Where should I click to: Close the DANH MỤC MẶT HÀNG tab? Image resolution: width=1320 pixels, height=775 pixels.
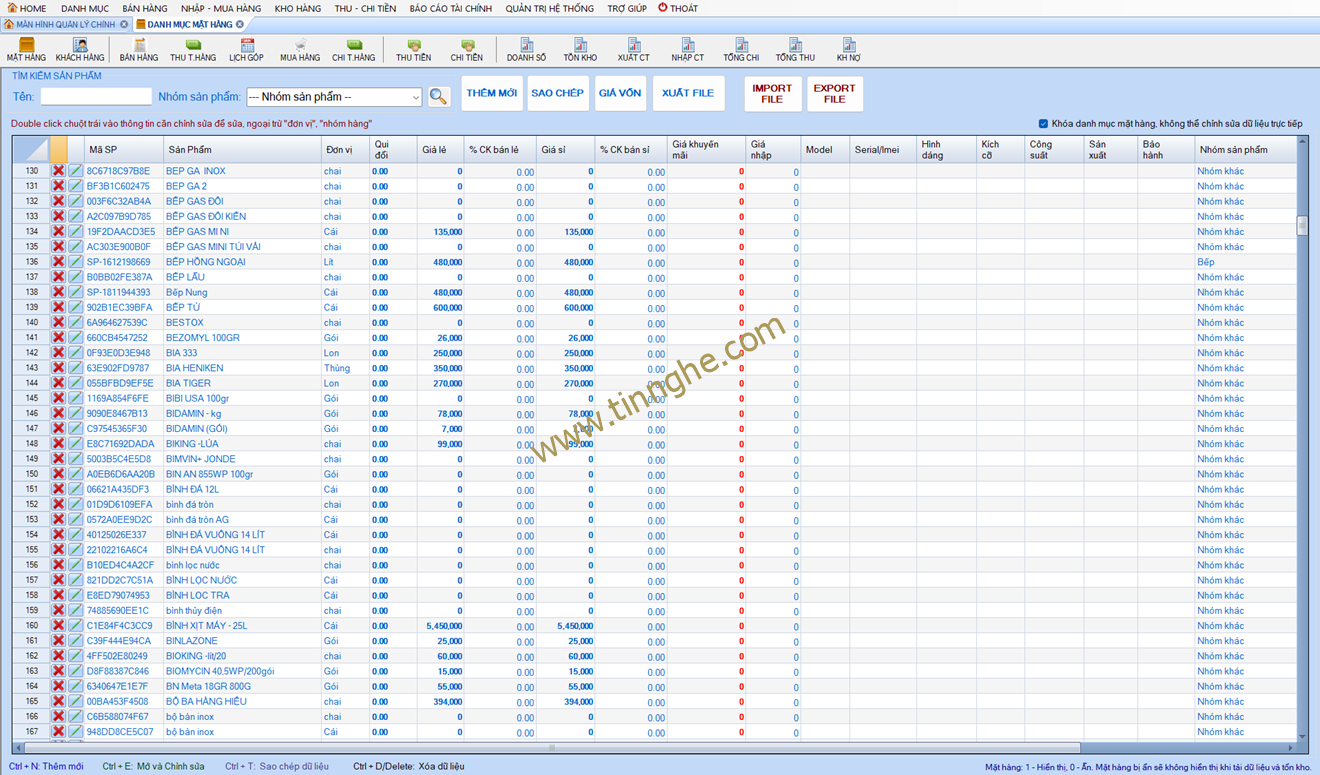pyautogui.click(x=240, y=24)
